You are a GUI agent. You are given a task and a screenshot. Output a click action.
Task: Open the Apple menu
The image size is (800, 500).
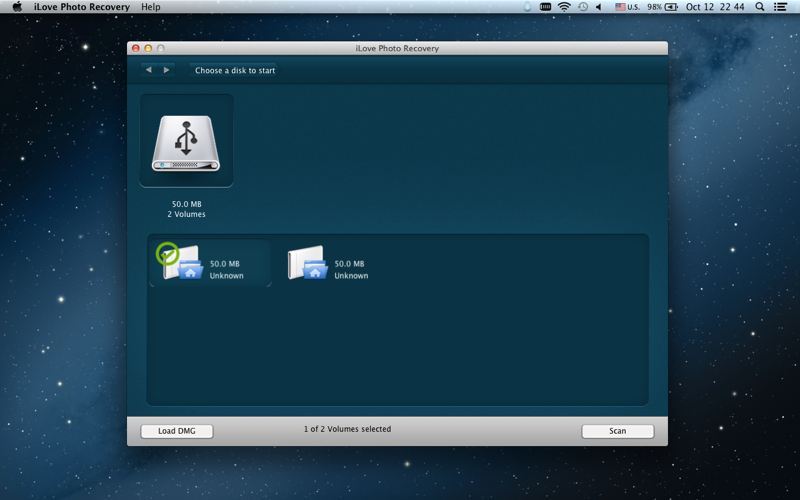coord(17,7)
